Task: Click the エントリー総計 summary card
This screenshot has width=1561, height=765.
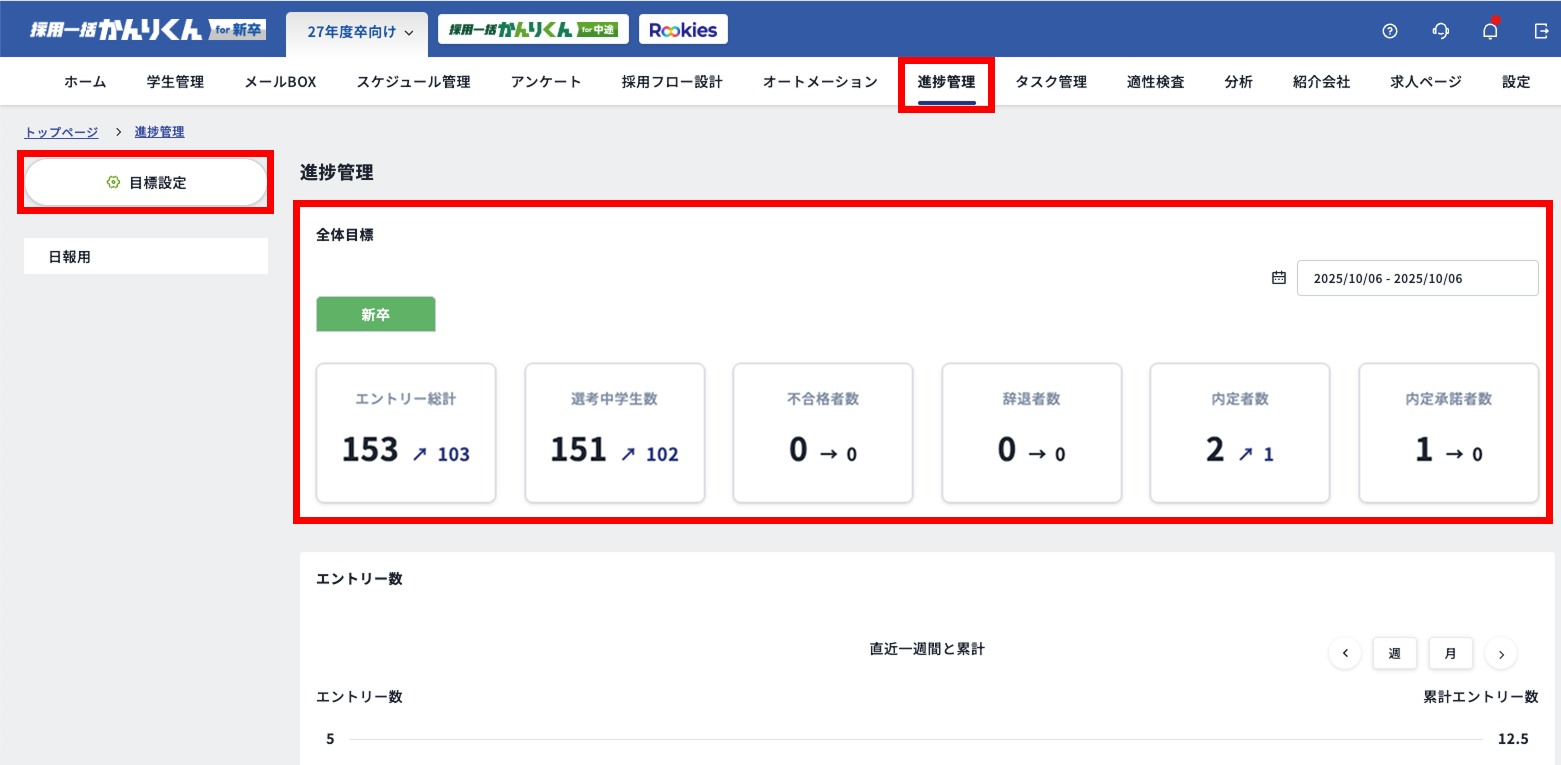Action: point(406,433)
